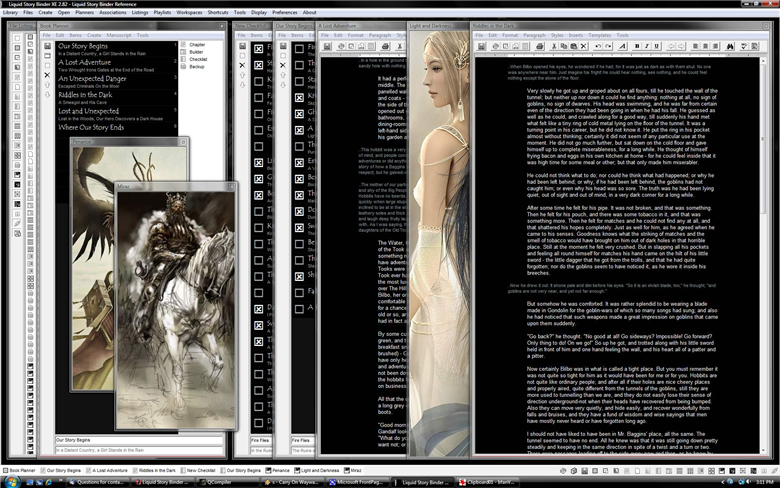Screen dimensions: 780x488
Task: Save the Riddles in the Dark document
Action: point(481,46)
